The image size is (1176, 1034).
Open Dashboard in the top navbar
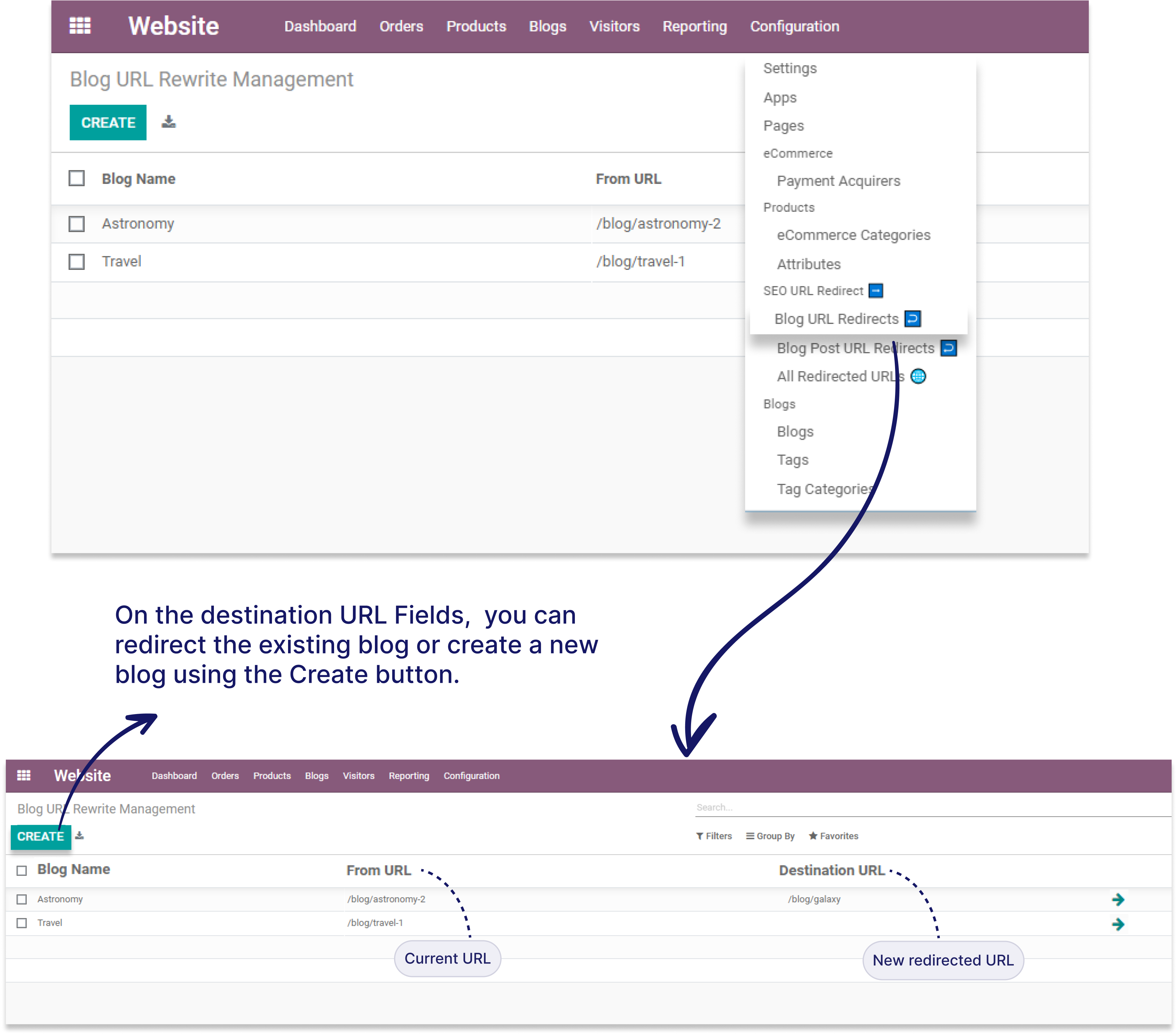[x=320, y=27]
